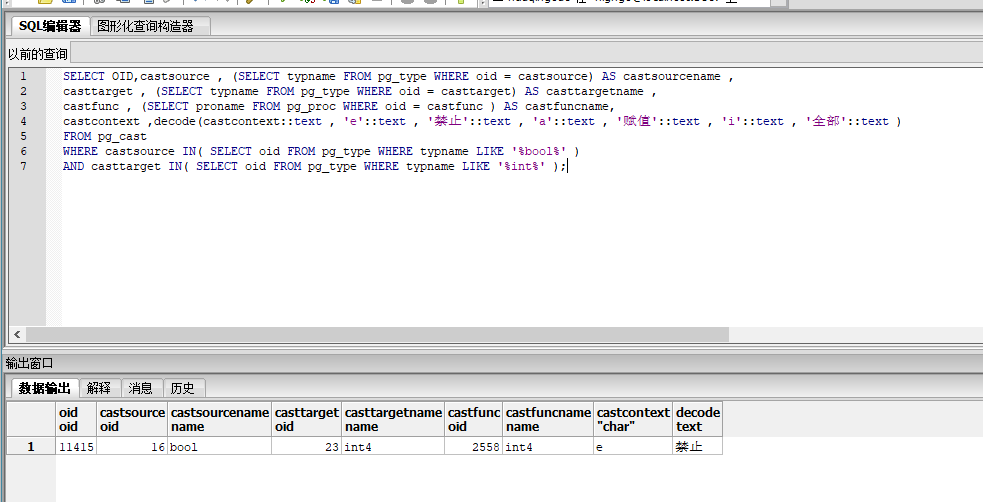The image size is (983, 502).
Task: Select the castsource cell with value 16
Action: (132, 447)
